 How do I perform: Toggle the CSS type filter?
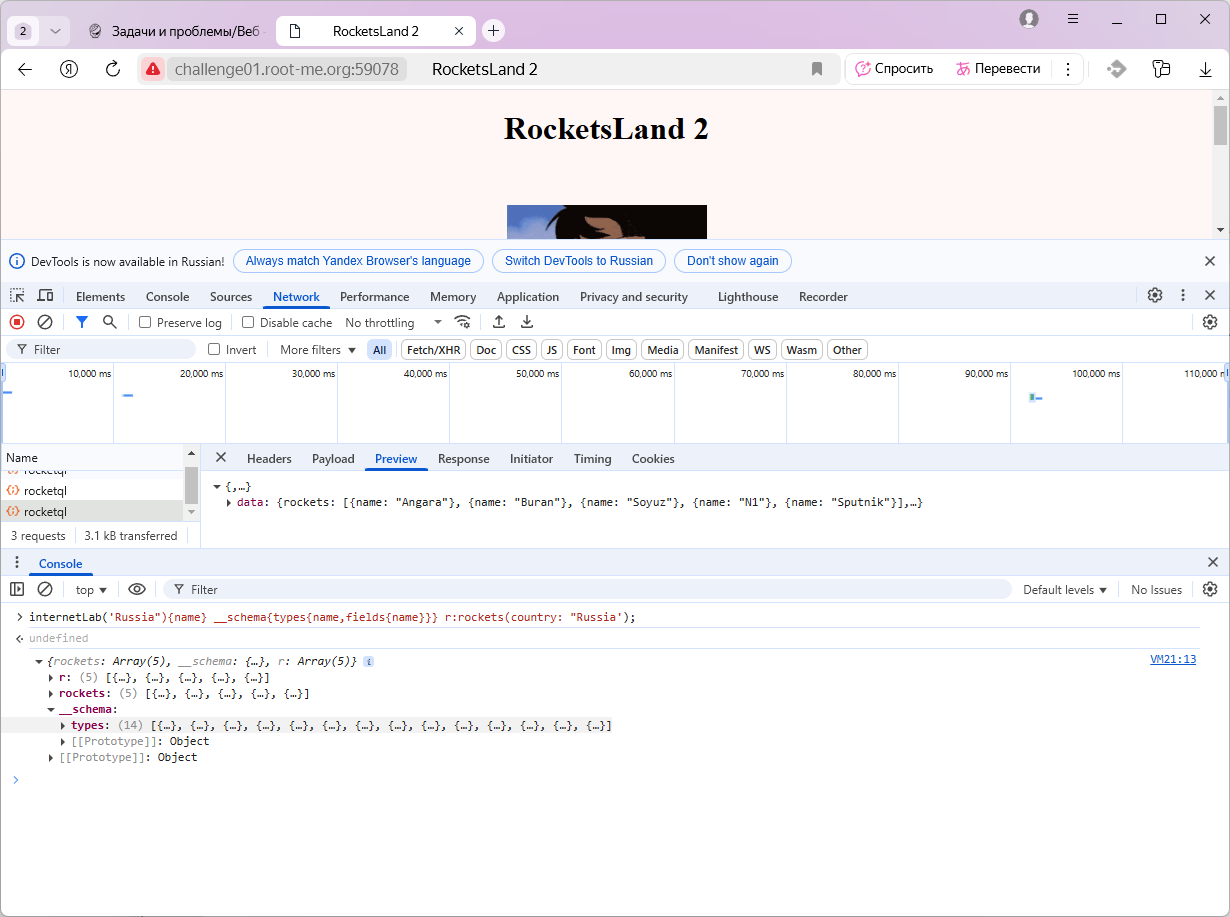tap(521, 350)
